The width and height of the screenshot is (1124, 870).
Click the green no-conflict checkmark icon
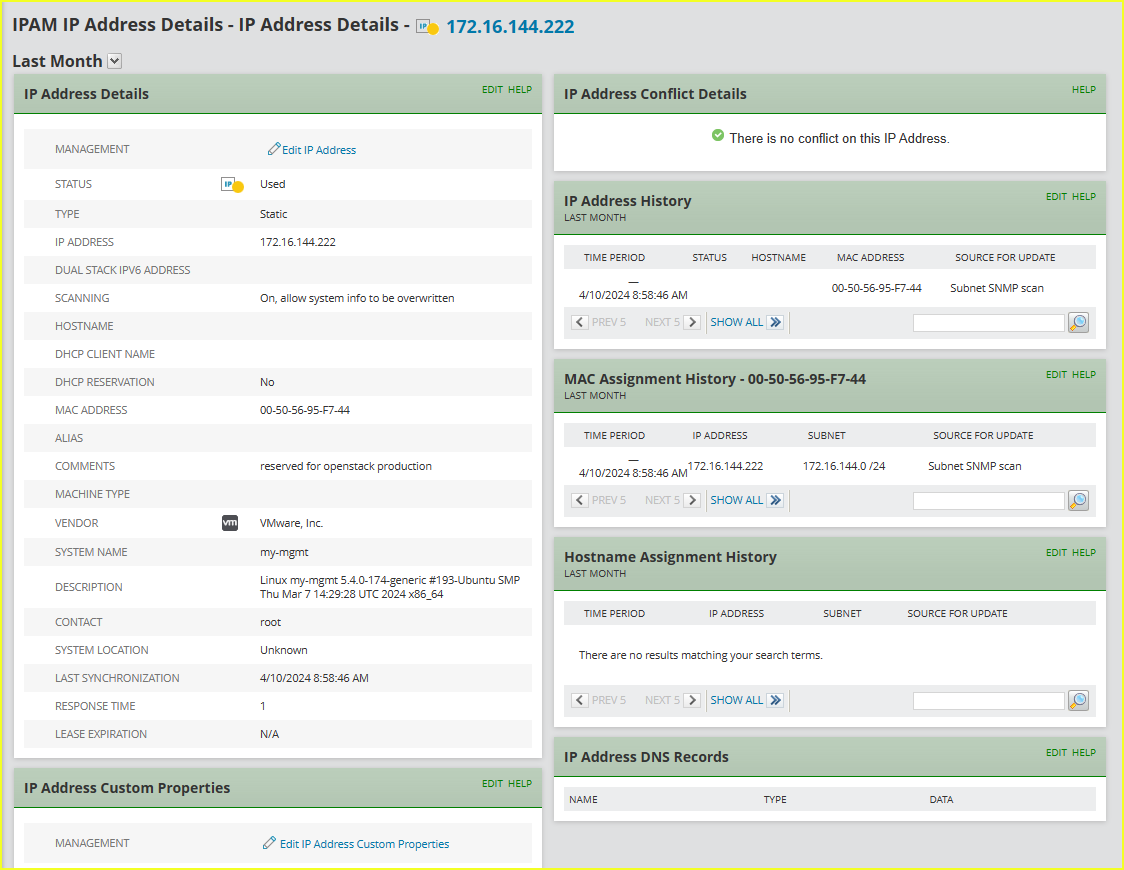(x=718, y=135)
